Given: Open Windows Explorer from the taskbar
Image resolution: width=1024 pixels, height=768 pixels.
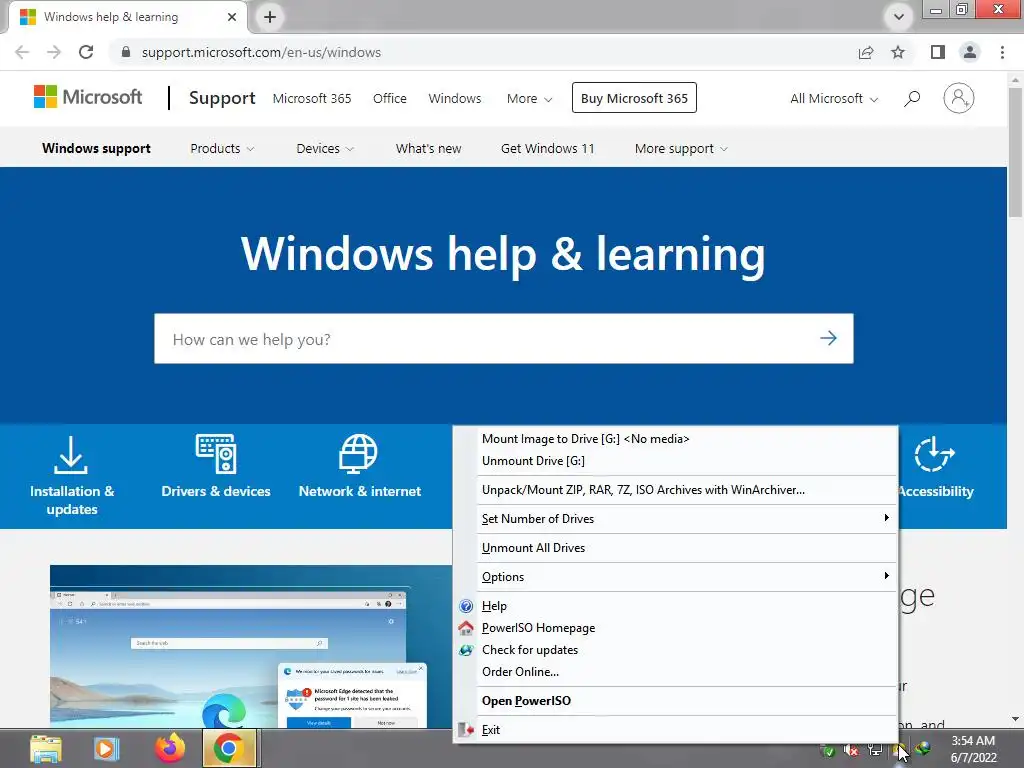Looking at the screenshot, I should [46, 748].
